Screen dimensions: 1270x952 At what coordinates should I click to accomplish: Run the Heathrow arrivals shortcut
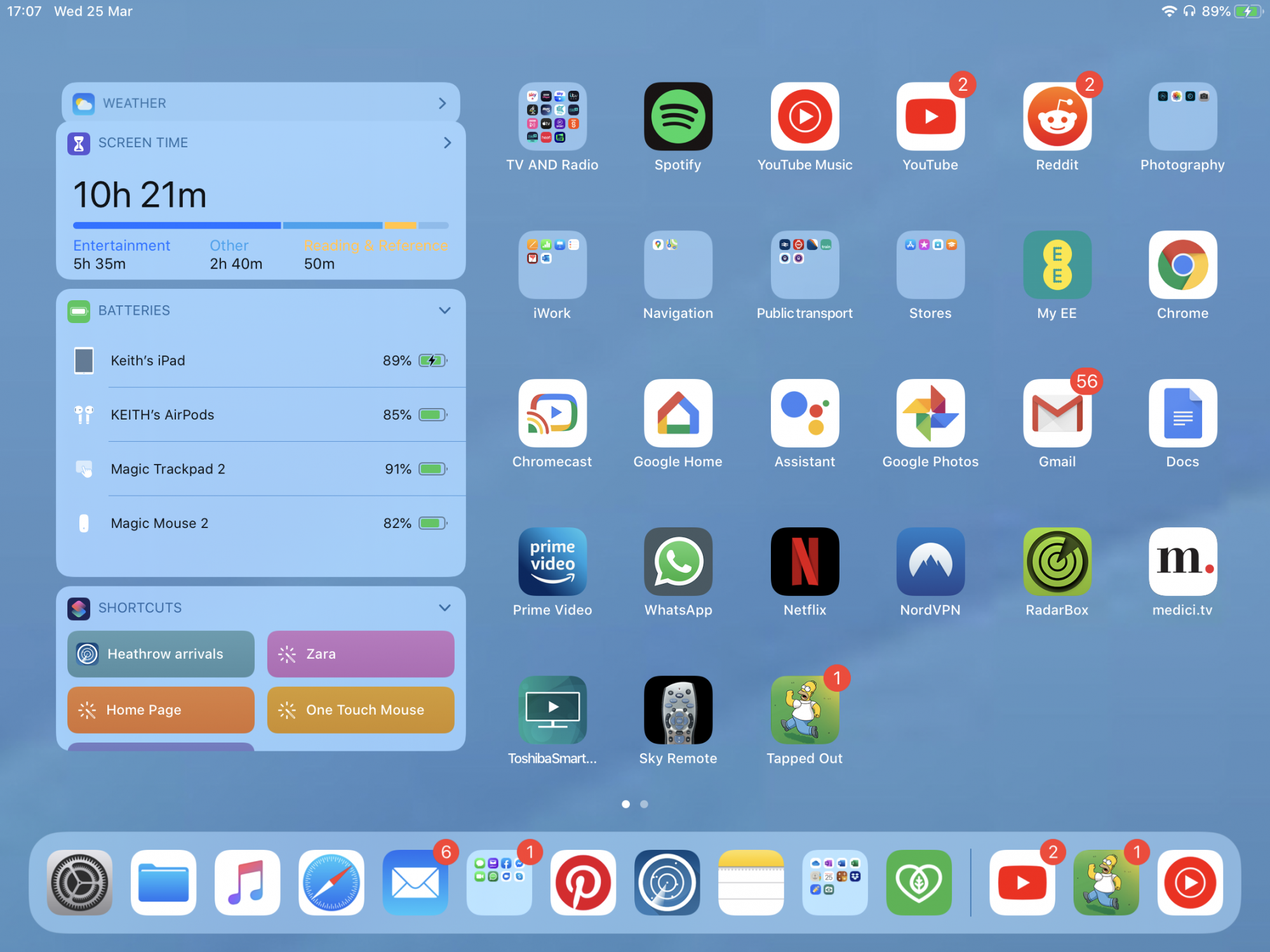click(x=161, y=654)
